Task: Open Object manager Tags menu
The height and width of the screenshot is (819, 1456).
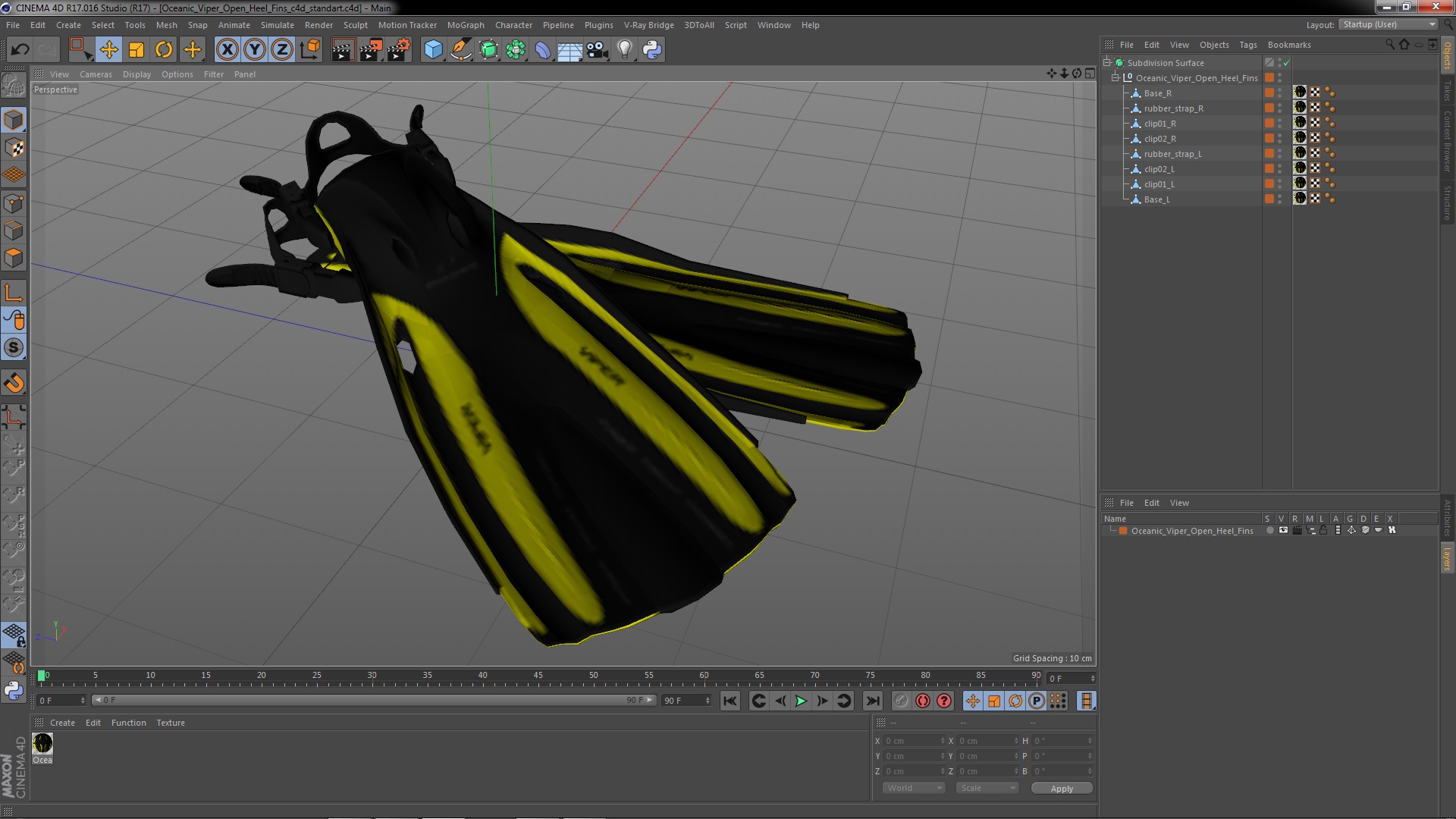Action: 1247,45
